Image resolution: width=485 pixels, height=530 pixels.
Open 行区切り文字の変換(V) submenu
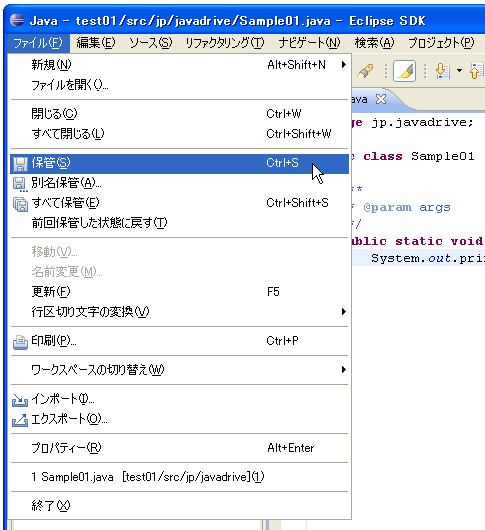[x=179, y=312]
